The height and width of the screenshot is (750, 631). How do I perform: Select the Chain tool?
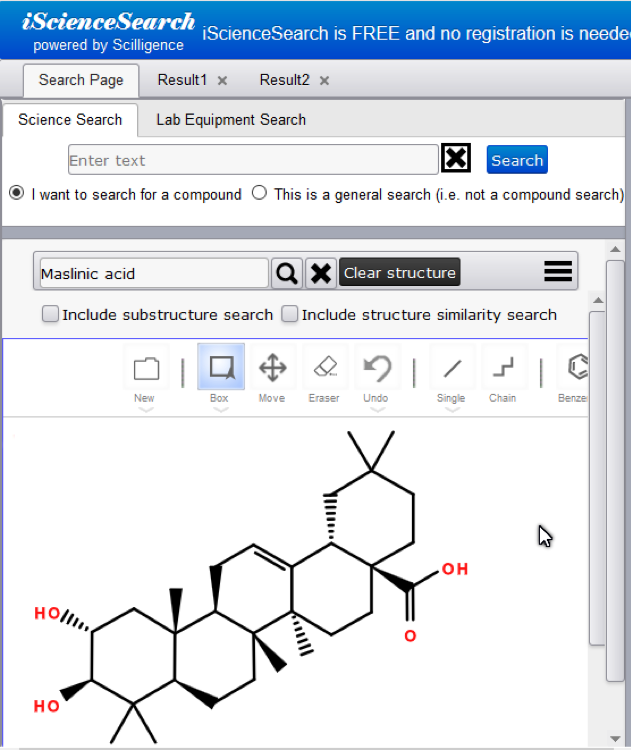pyautogui.click(x=503, y=368)
